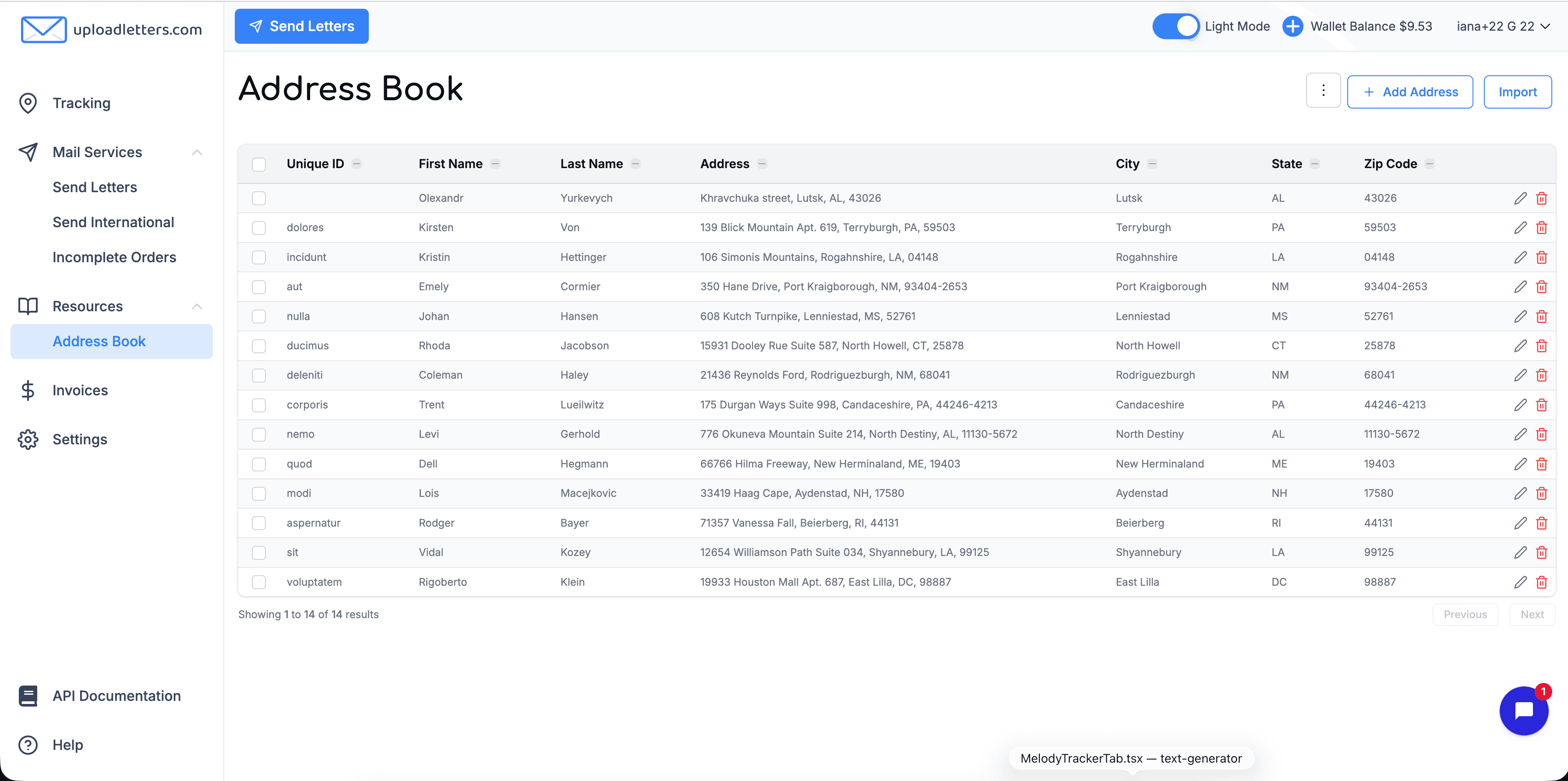
Task: Edit Kristin Hettinger's address
Action: [1520, 257]
